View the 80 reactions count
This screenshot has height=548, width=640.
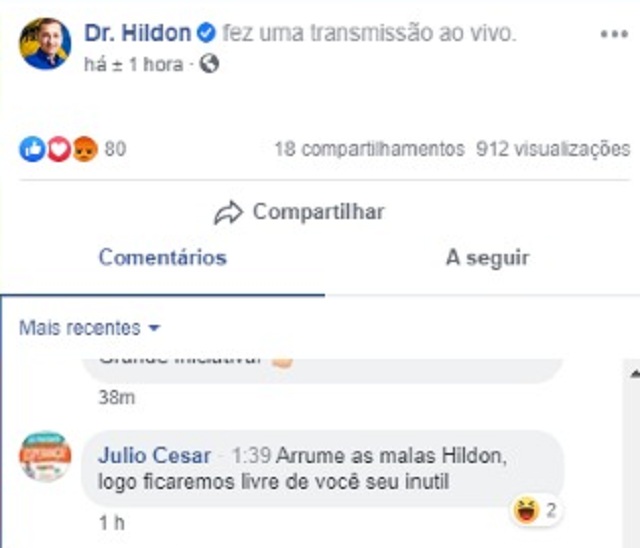click(115, 149)
